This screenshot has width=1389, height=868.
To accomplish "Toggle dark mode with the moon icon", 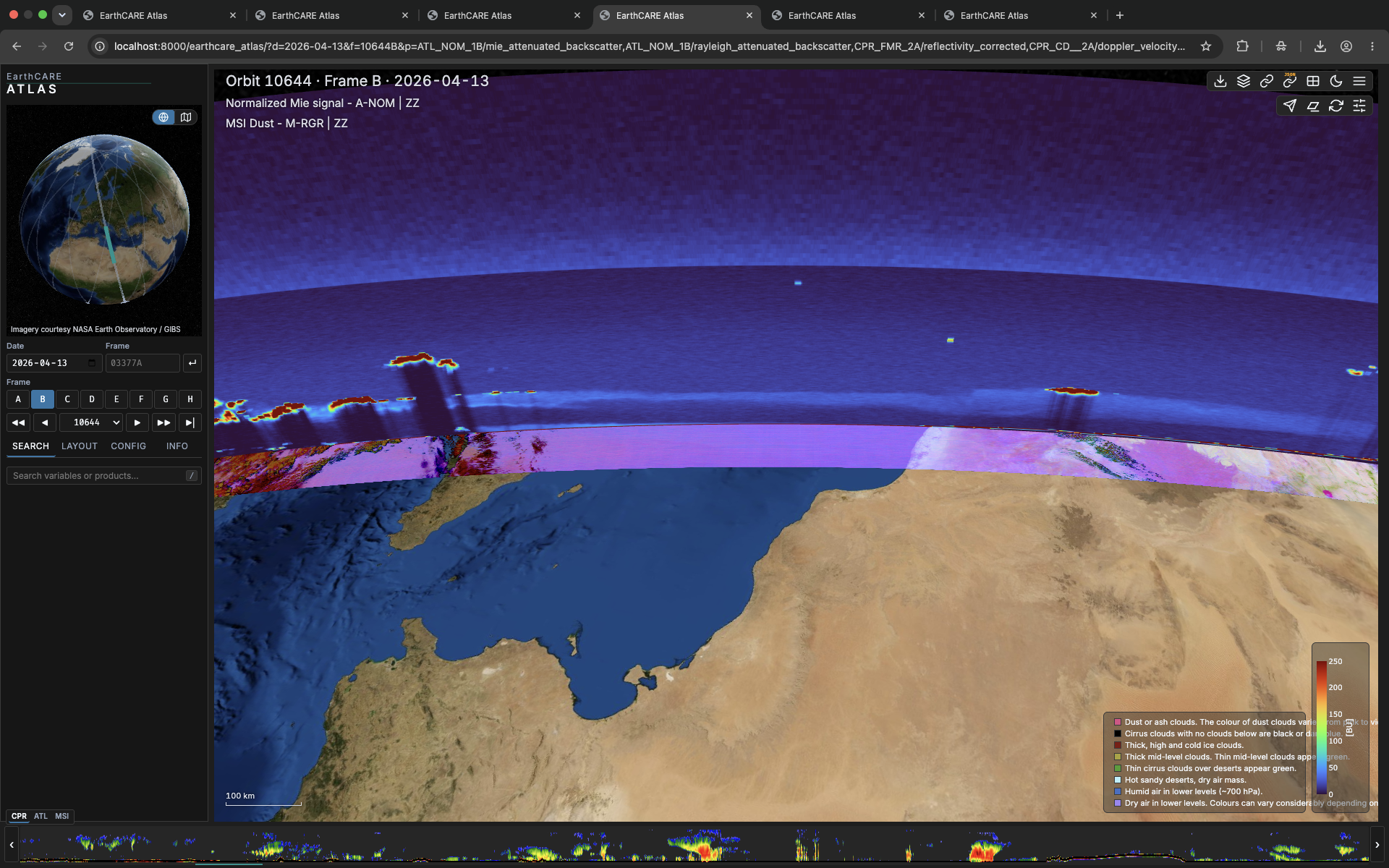I will click(x=1336, y=82).
